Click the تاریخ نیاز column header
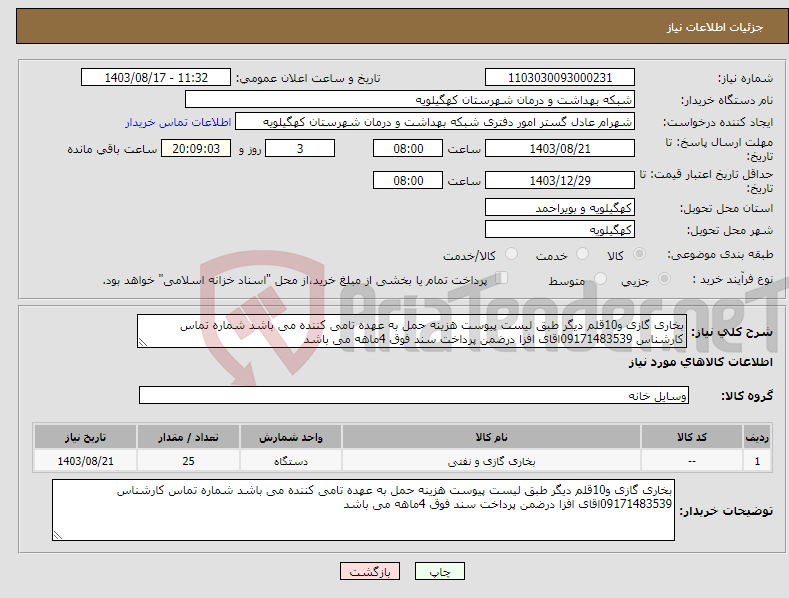The height and width of the screenshot is (598, 789). pyautogui.click(x=86, y=437)
